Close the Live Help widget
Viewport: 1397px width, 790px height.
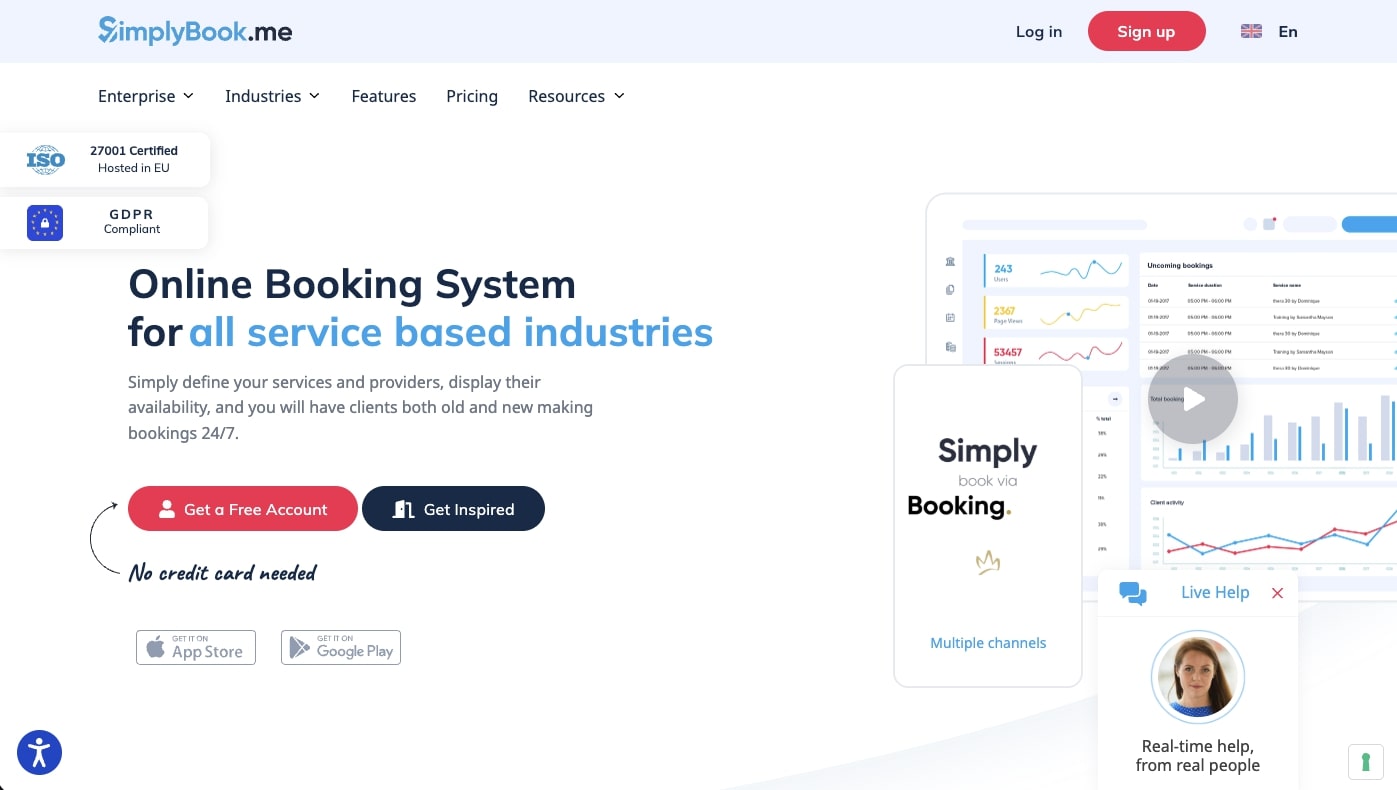[x=1277, y=593]
